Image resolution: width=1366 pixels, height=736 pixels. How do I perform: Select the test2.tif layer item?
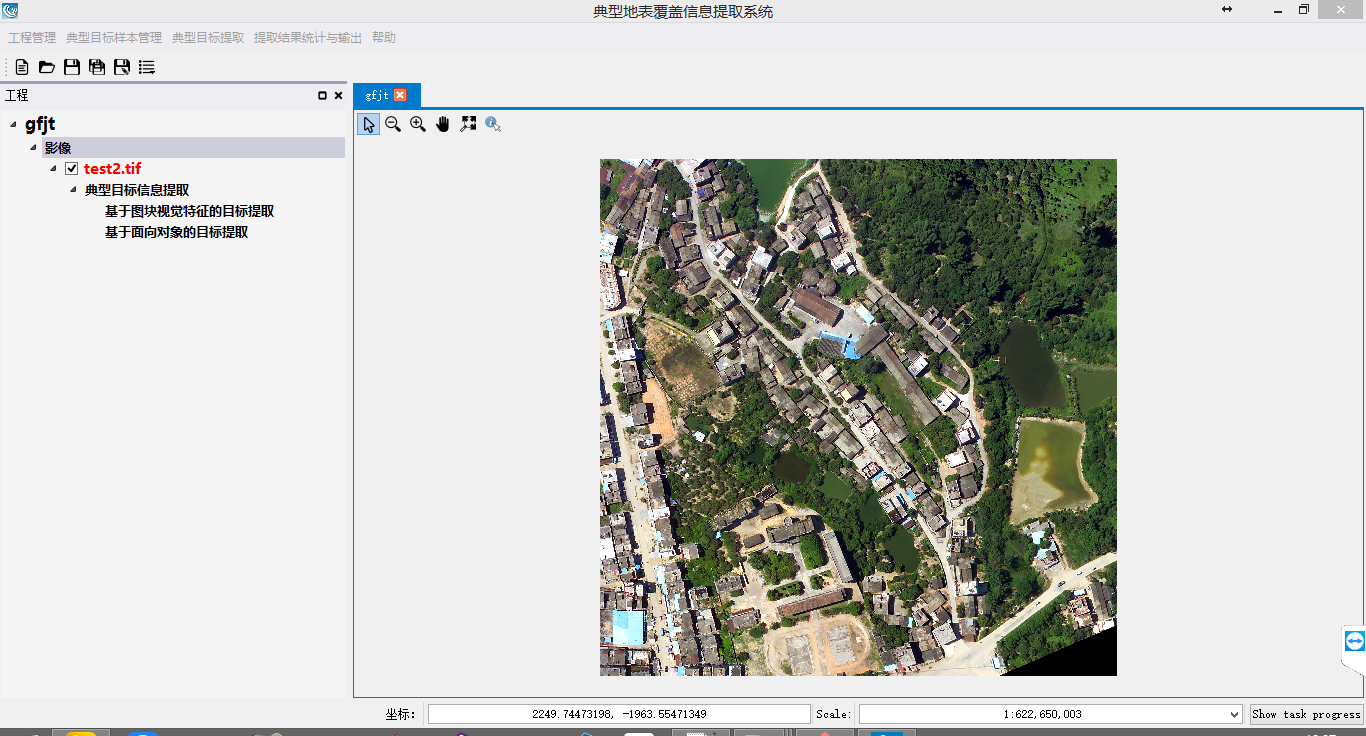113,169
